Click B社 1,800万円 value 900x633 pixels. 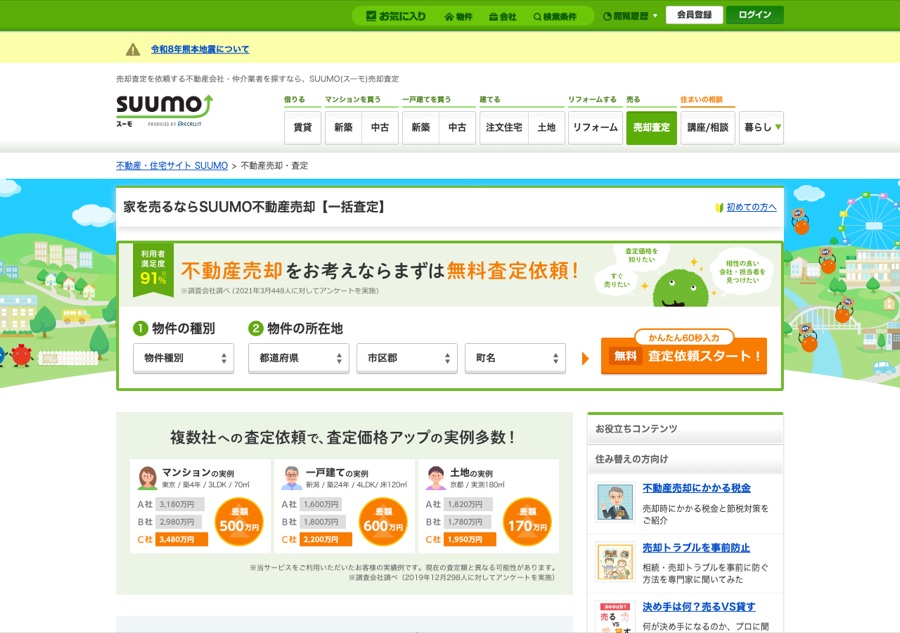click(x=321, y=522)
